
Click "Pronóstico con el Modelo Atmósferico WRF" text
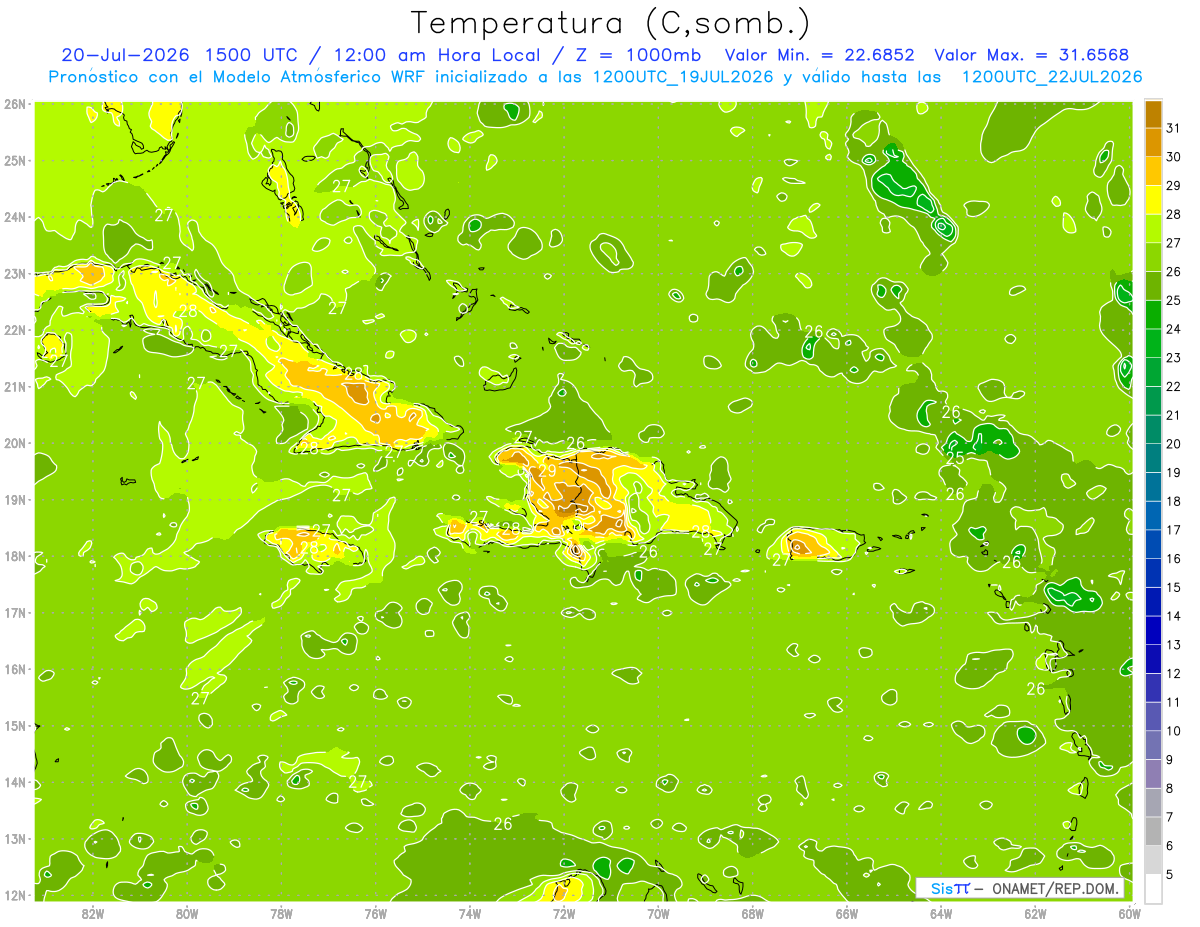[x=238, y=77]
